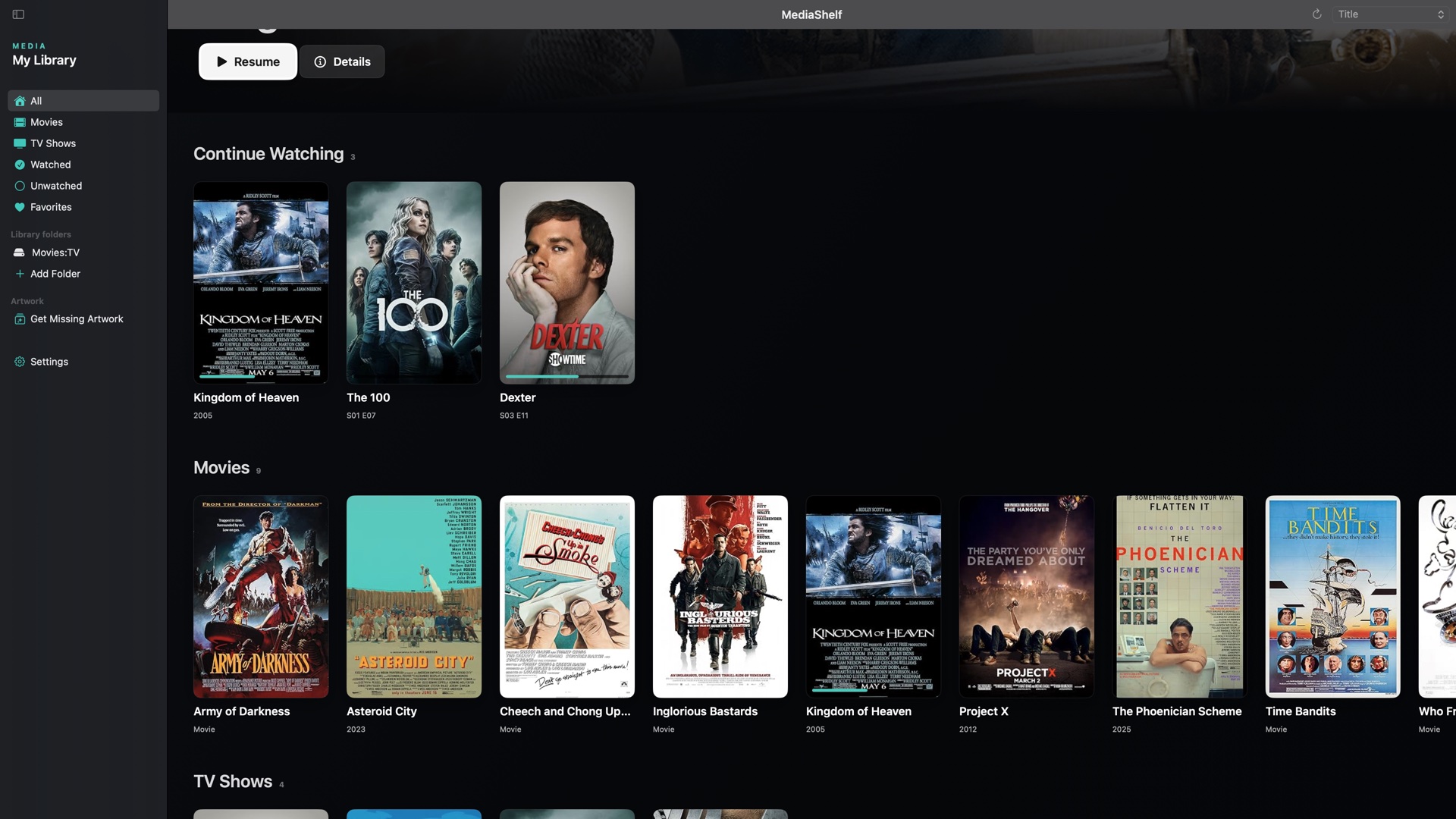This screenshot has width=1456, height=819.
Task: Click the TV Shows section heading
Action: click(x=233, y=782)
